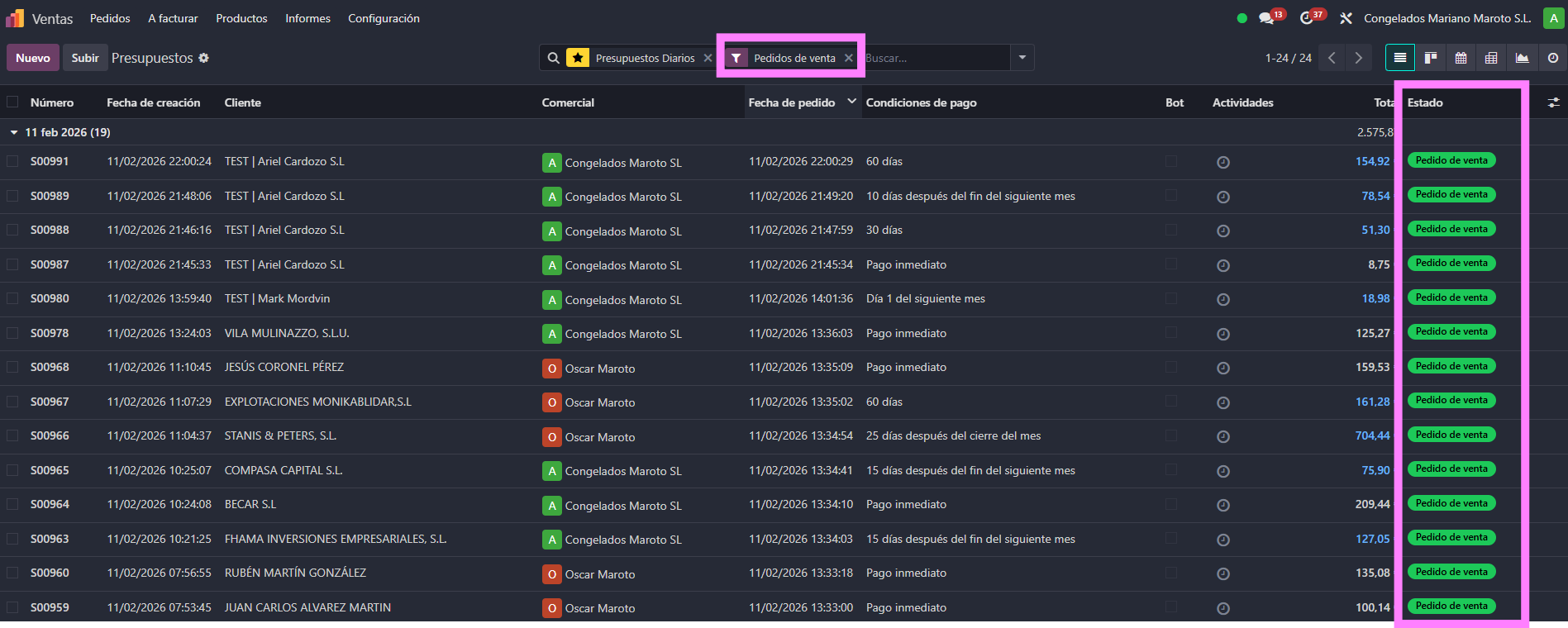Open the optional columns adjuster
Viewport: 1568px width, 628px height.
point(1553,102)
